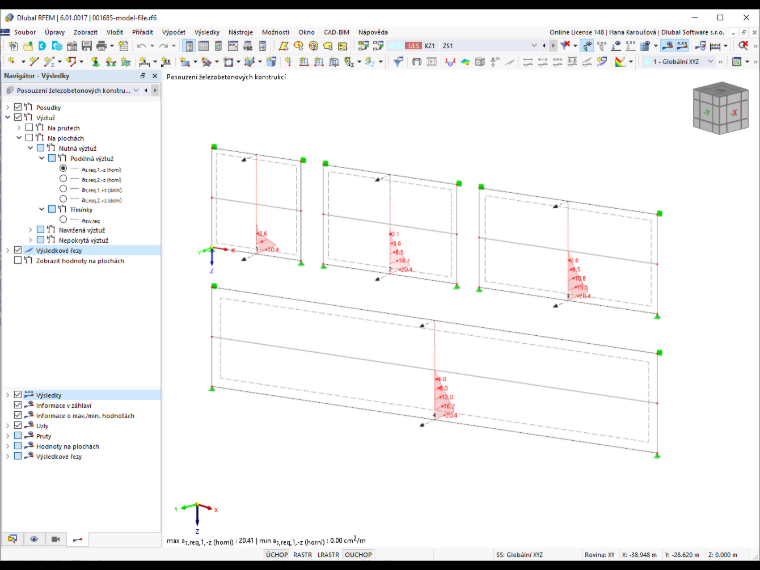Image resolution: width=760 pixels, height=570 pixels.
Task: Save the model with the floppy disk icon
Action: pyautogui.click(x=87, y=46)
